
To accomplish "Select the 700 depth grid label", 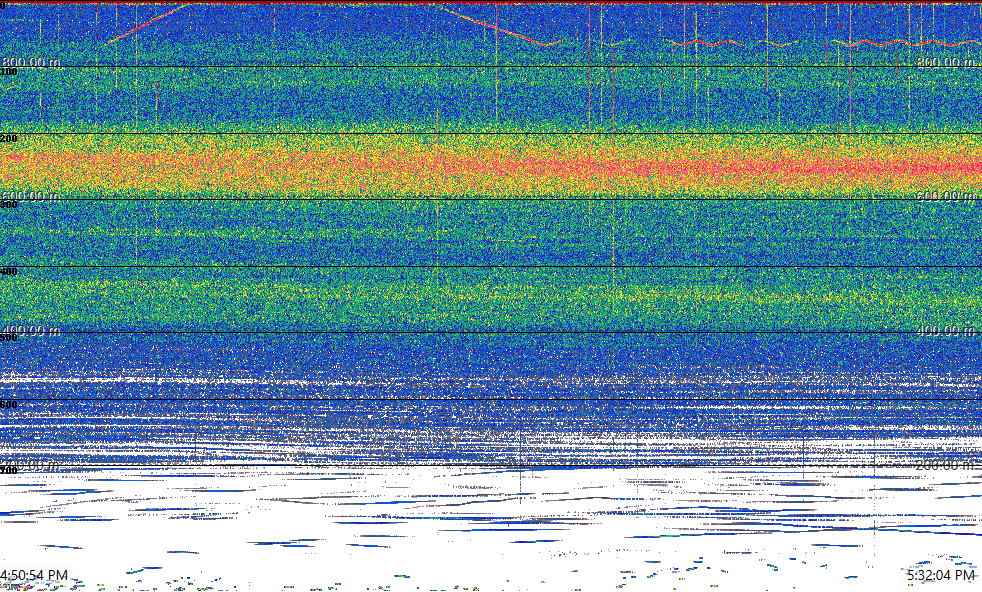I will (9, 470).
